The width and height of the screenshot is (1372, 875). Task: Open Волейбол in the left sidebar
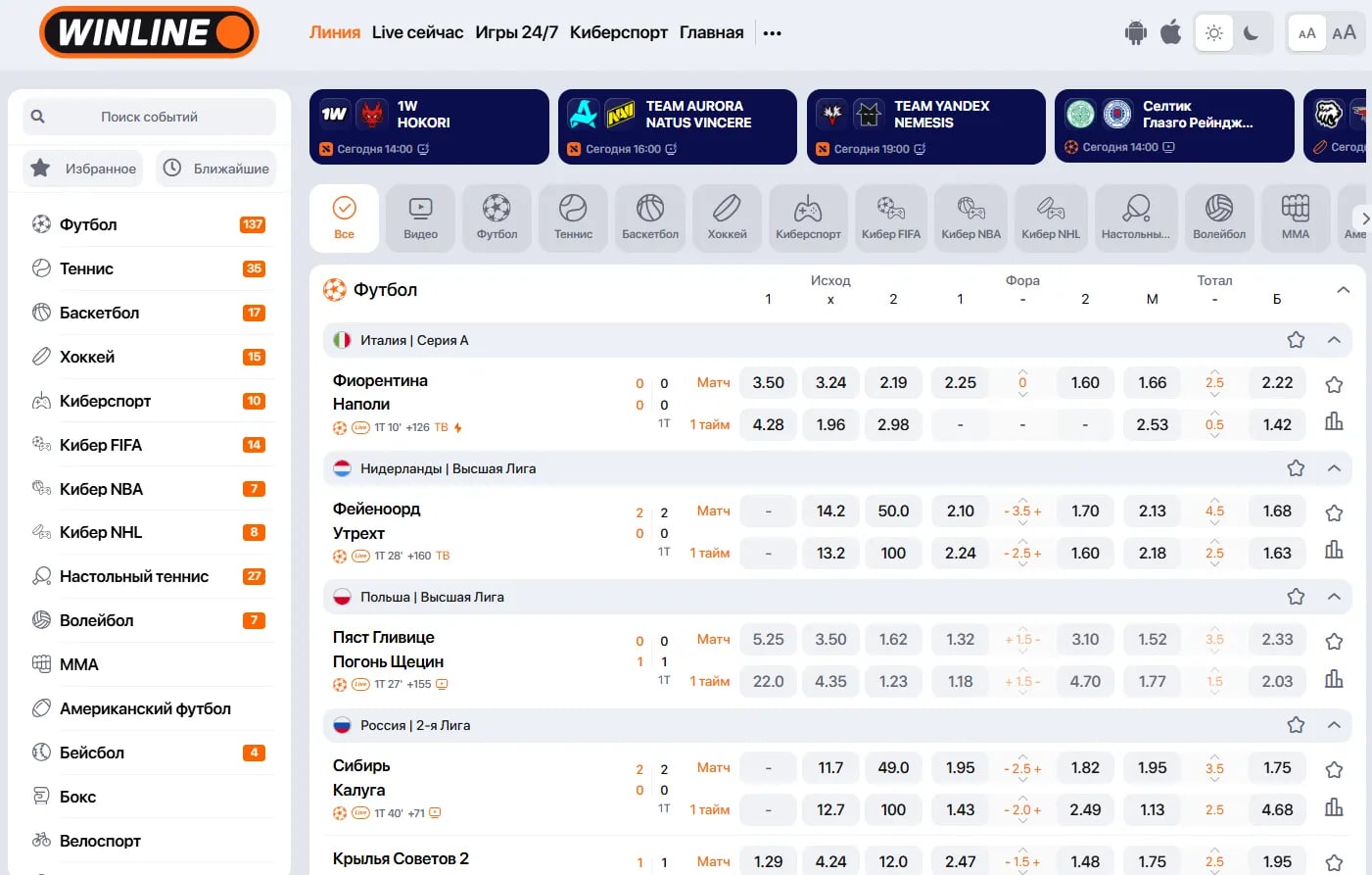(x=149, y=620)
